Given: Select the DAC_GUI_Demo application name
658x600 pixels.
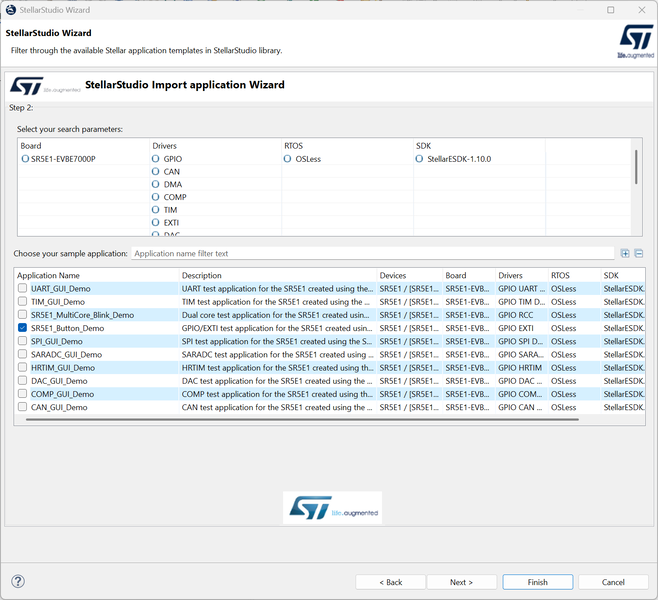Looking at the screenshot, I should pyautogui.click(x=59, y=381).
